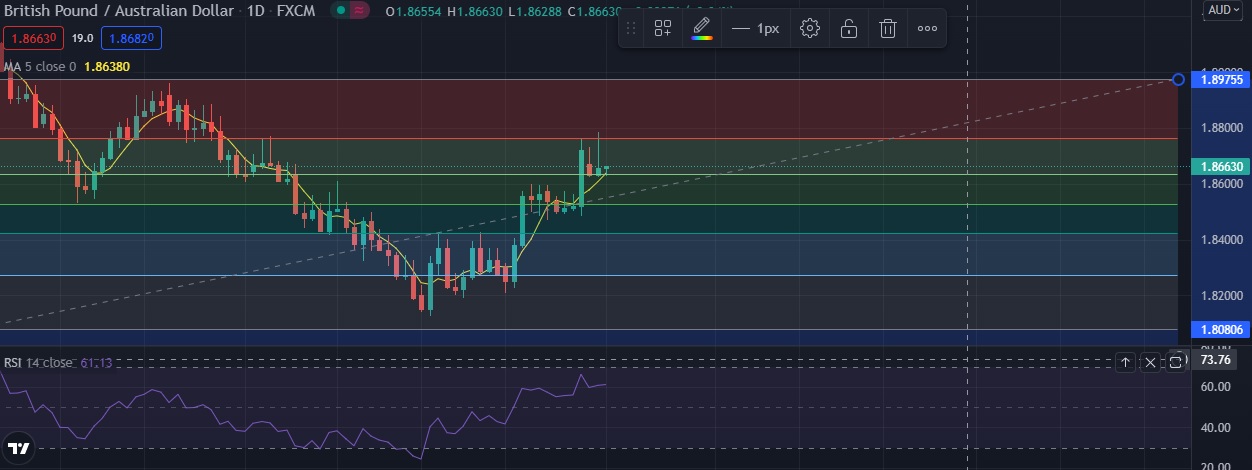This screenshot has width=1252, height=470.
Task: Open the three-dots more menu
Action: point(927,28)
